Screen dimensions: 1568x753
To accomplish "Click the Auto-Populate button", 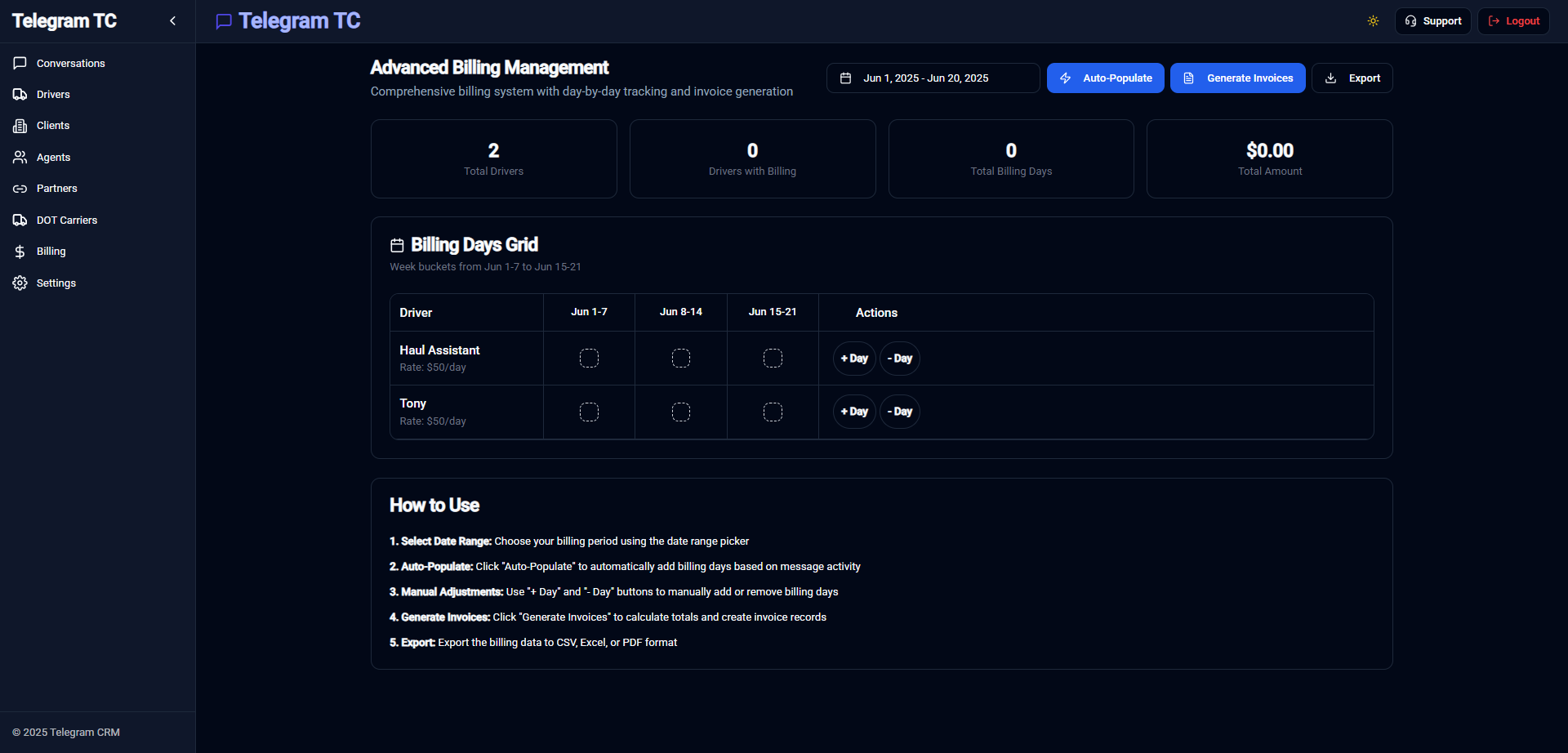I will click(1106, 78).
